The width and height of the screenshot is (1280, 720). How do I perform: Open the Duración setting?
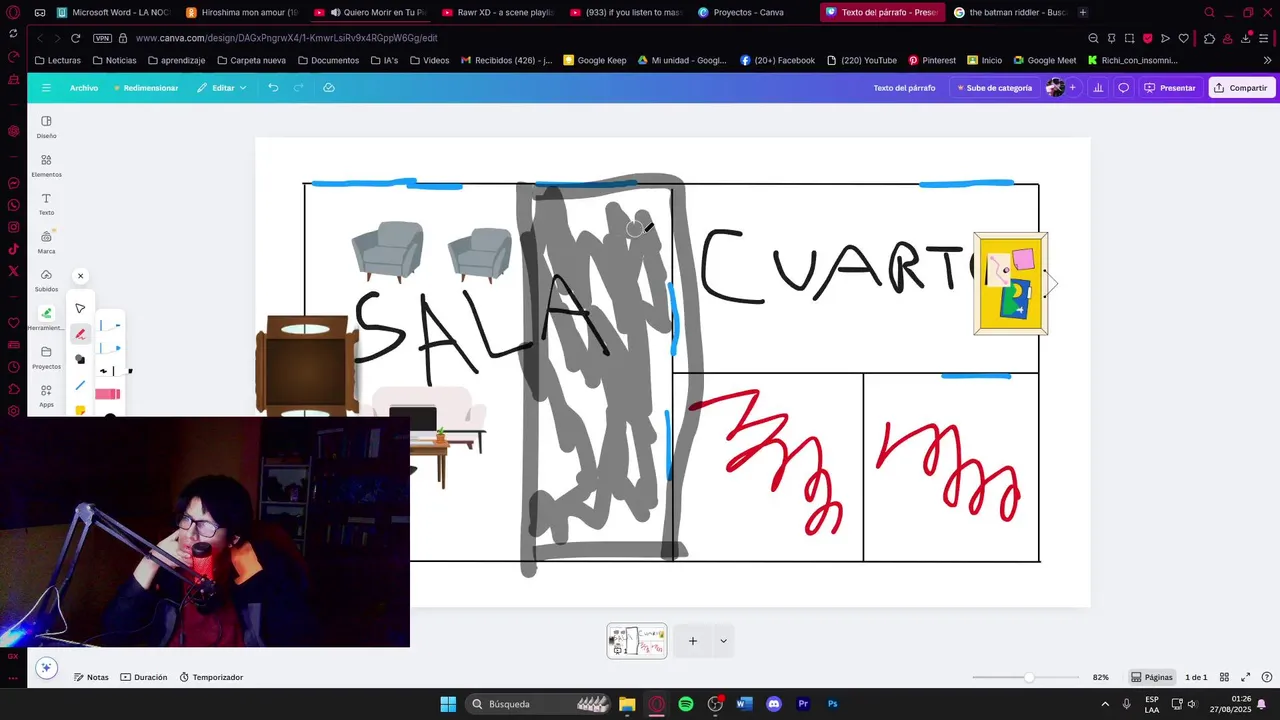pyautogui.click(x=144, y=677)
